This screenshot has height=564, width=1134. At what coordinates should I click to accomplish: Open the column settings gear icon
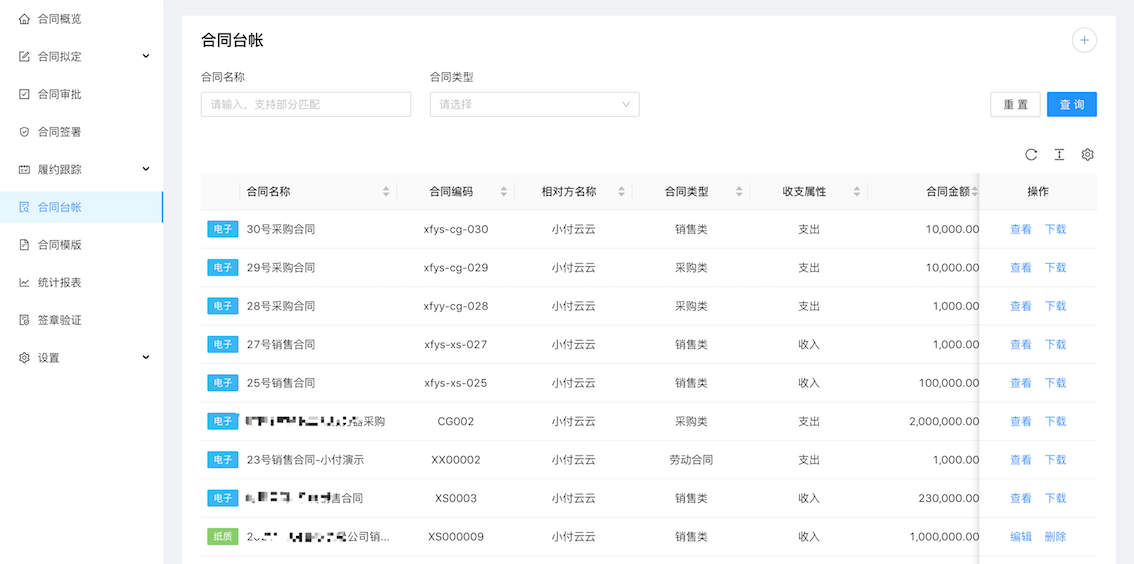[x=1088, y=155]
